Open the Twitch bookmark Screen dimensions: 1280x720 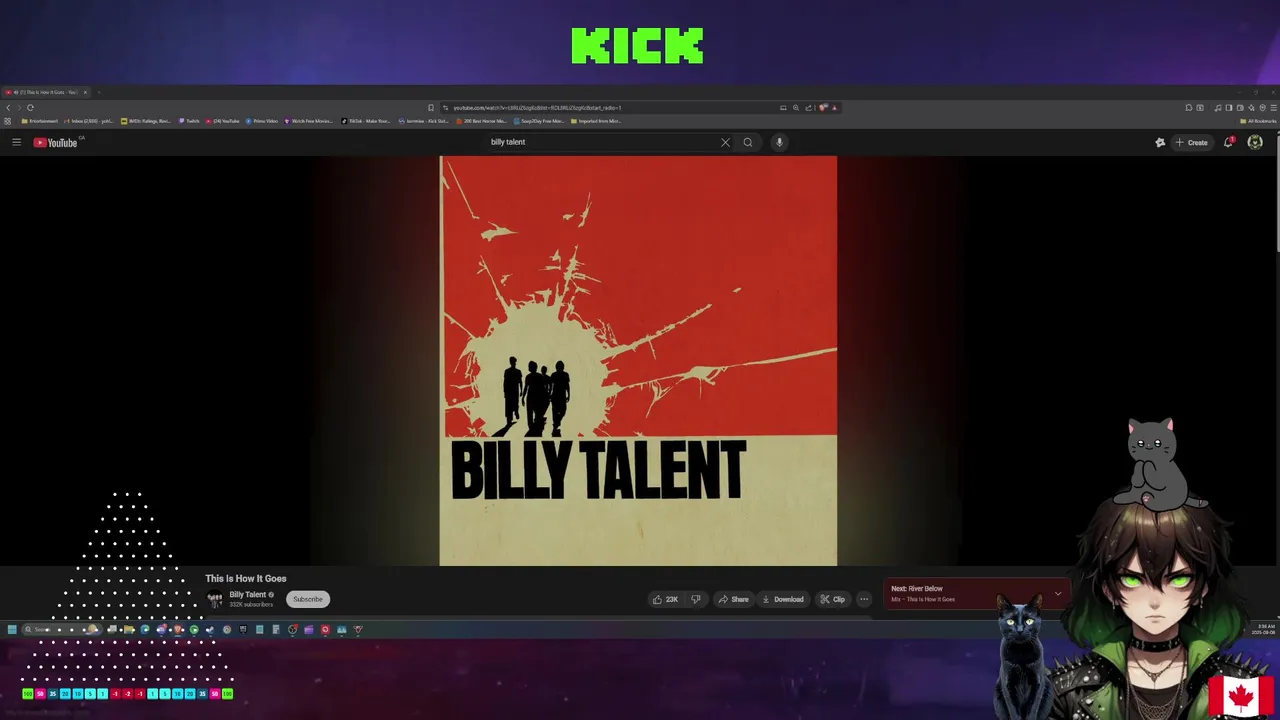pyautogui.click(x=189, y=121)
